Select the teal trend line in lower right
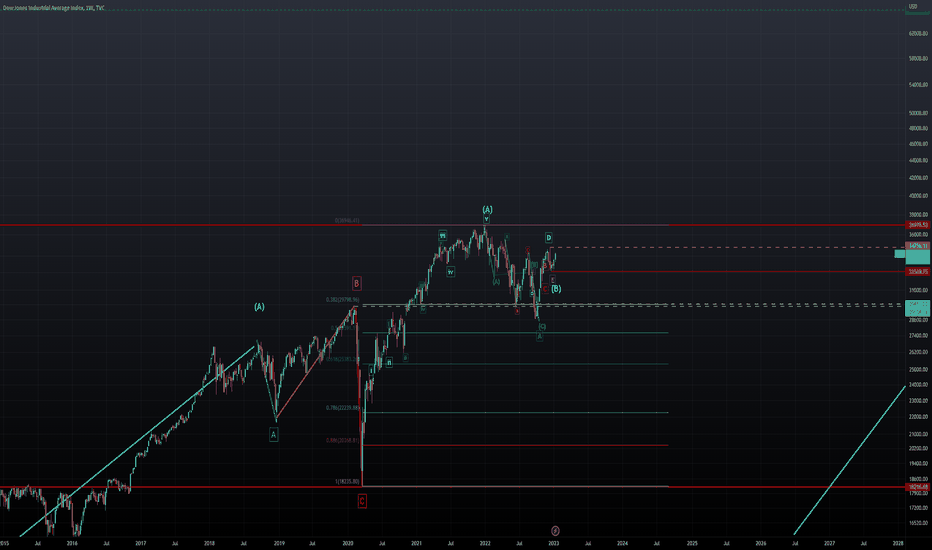Viewport: 932px width, 550px height. coord(850,460)
